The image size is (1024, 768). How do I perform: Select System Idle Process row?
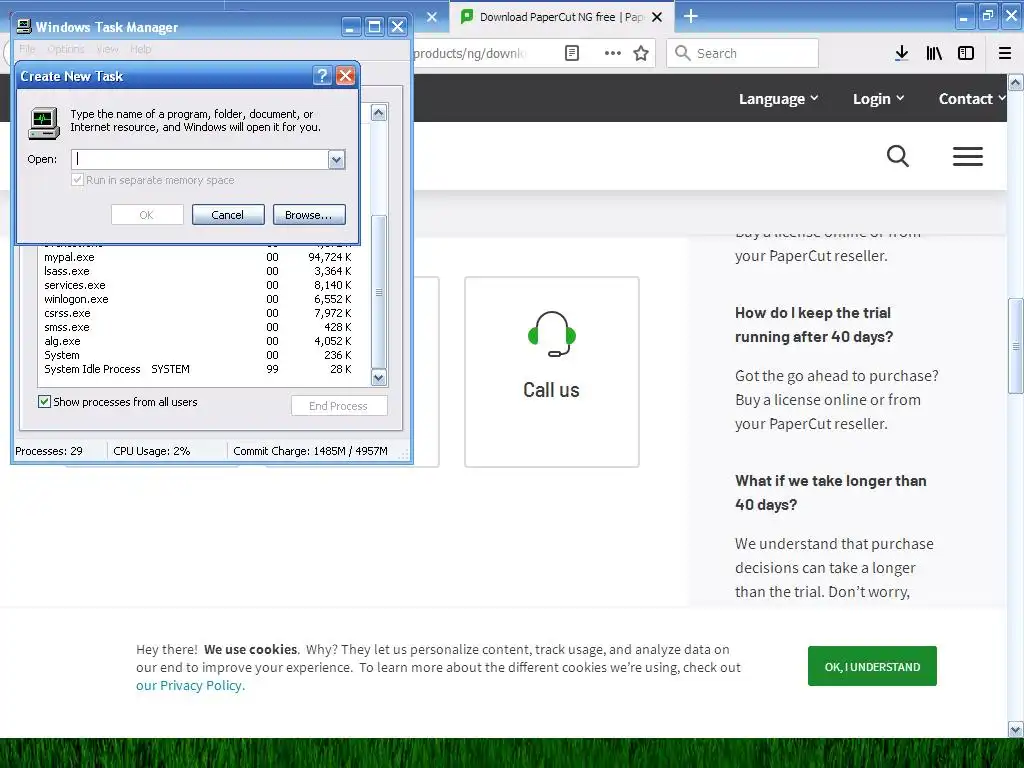[198, 369]
